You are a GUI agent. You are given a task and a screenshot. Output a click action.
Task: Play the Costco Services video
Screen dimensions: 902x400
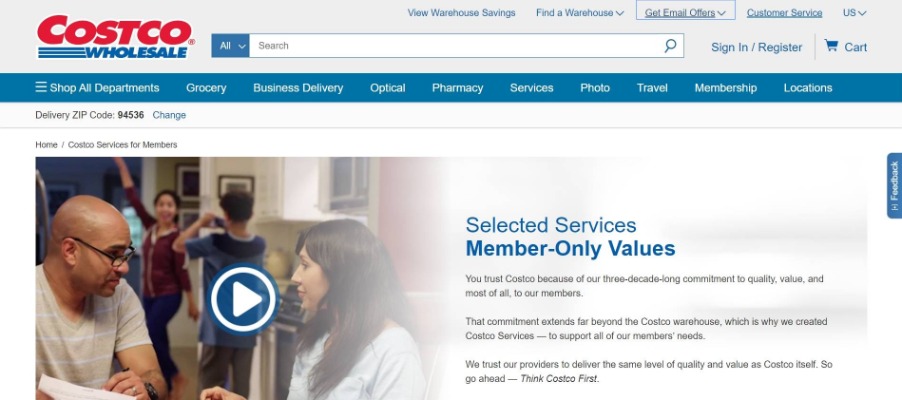[x=243, y=299]
